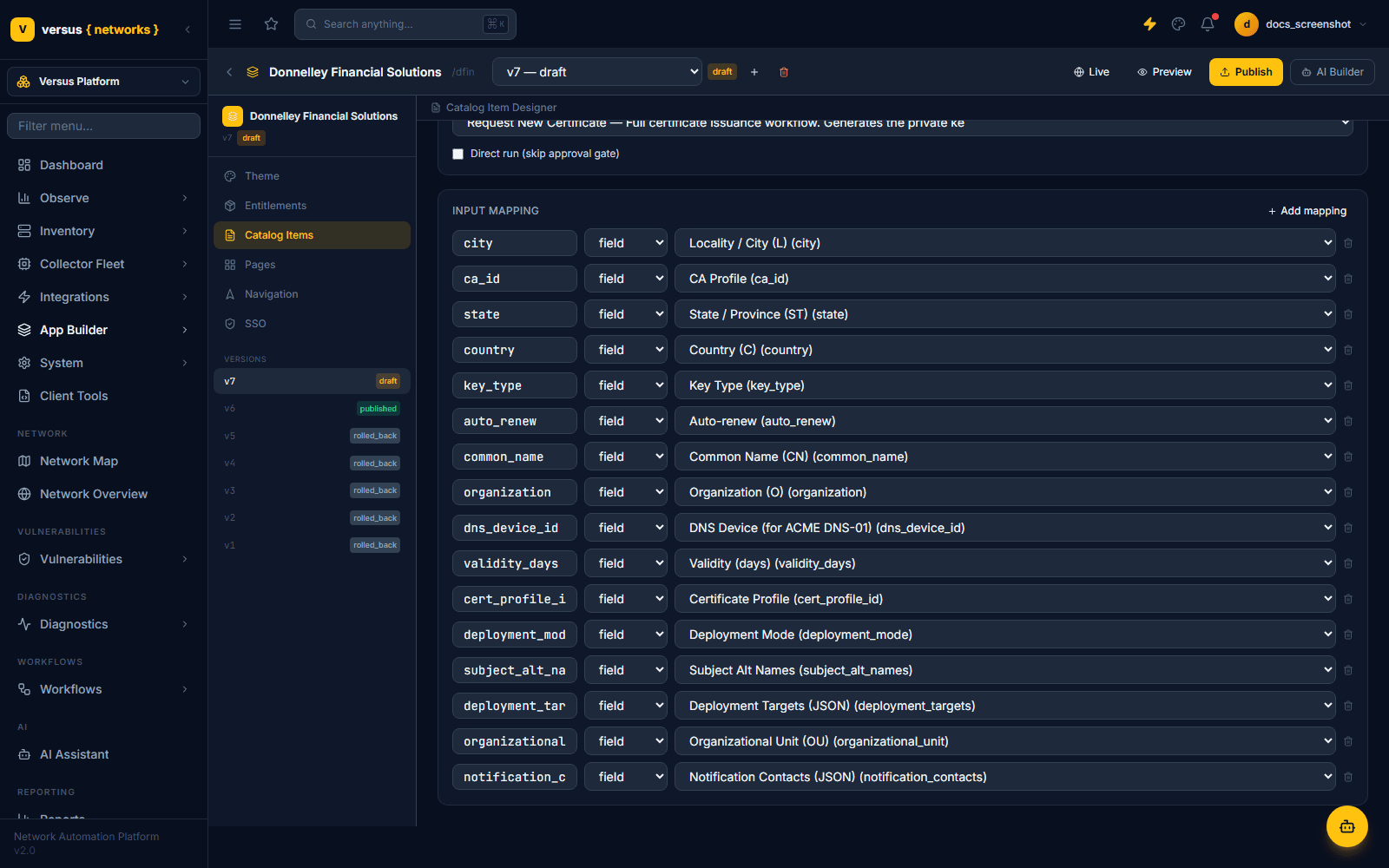Image resolution: width=1389 pixels, height=868 pixels.
Task: Click the lightning bolt quick actions icon
Action: [1149, 24]
